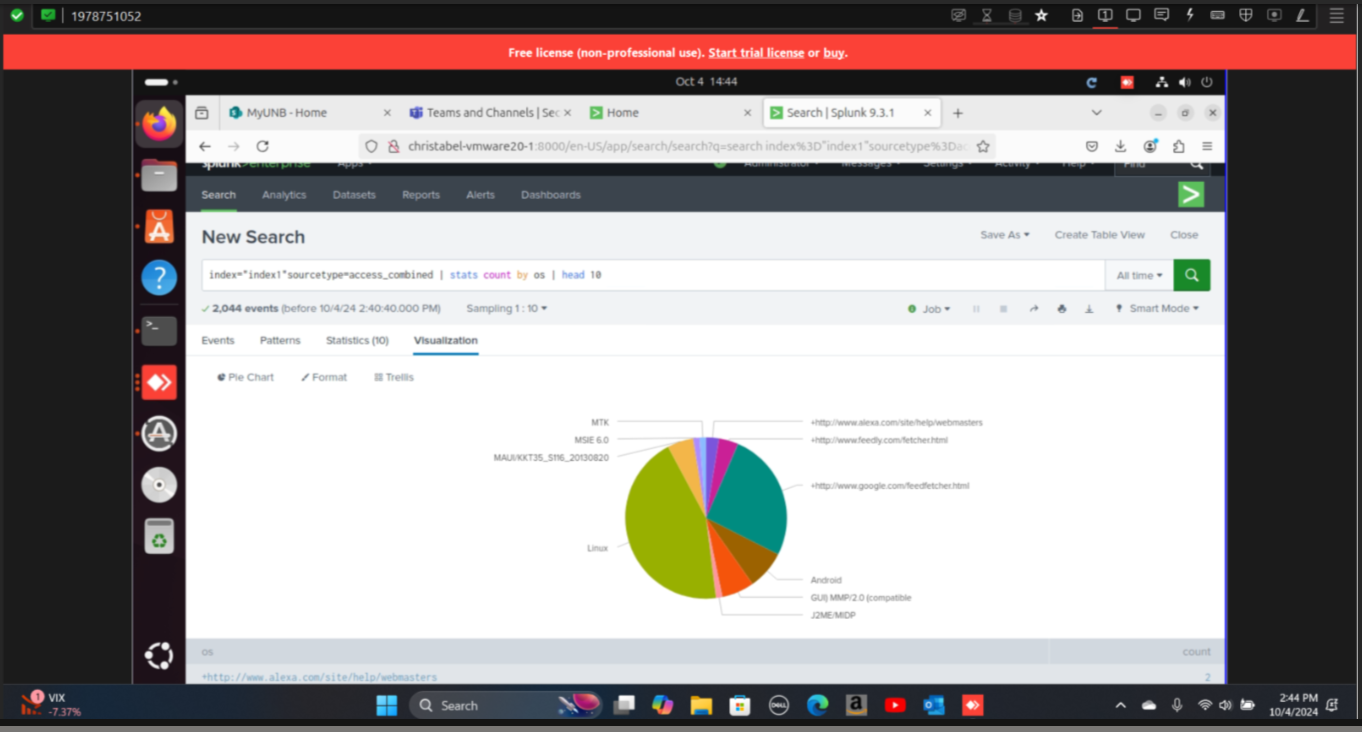This screenshot has width=1362, height=732.
Task: Bookmark this page with the star icon
Action: click(x=983, y=146)
